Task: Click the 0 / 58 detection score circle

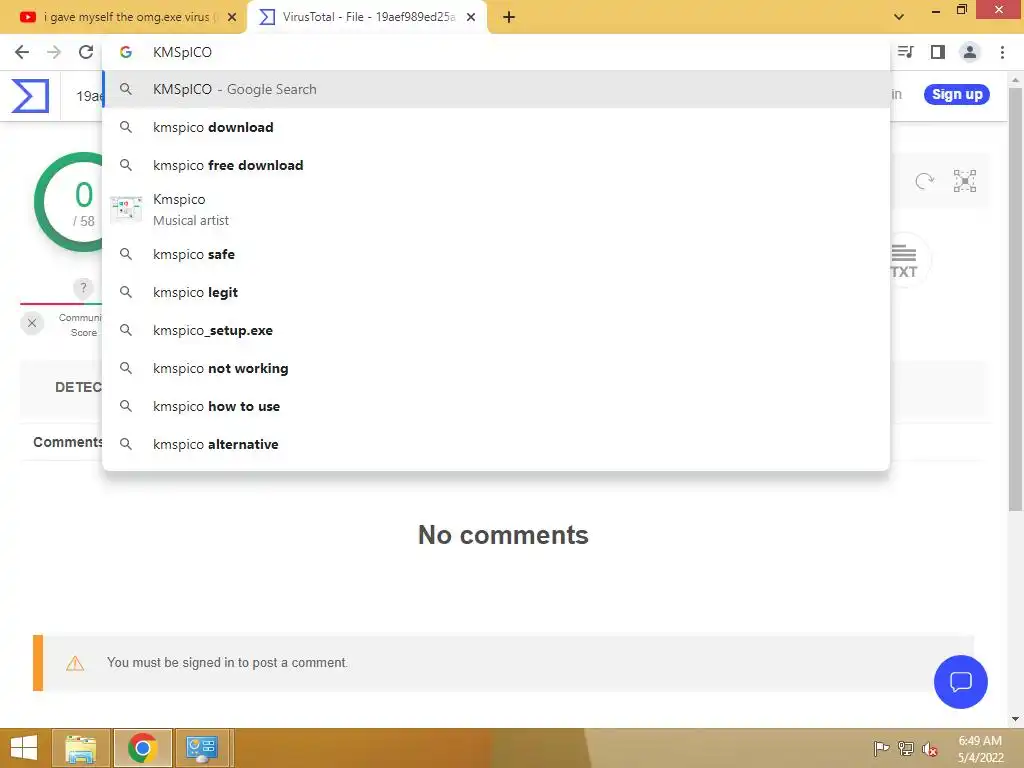Action: (x=69, y=202)
